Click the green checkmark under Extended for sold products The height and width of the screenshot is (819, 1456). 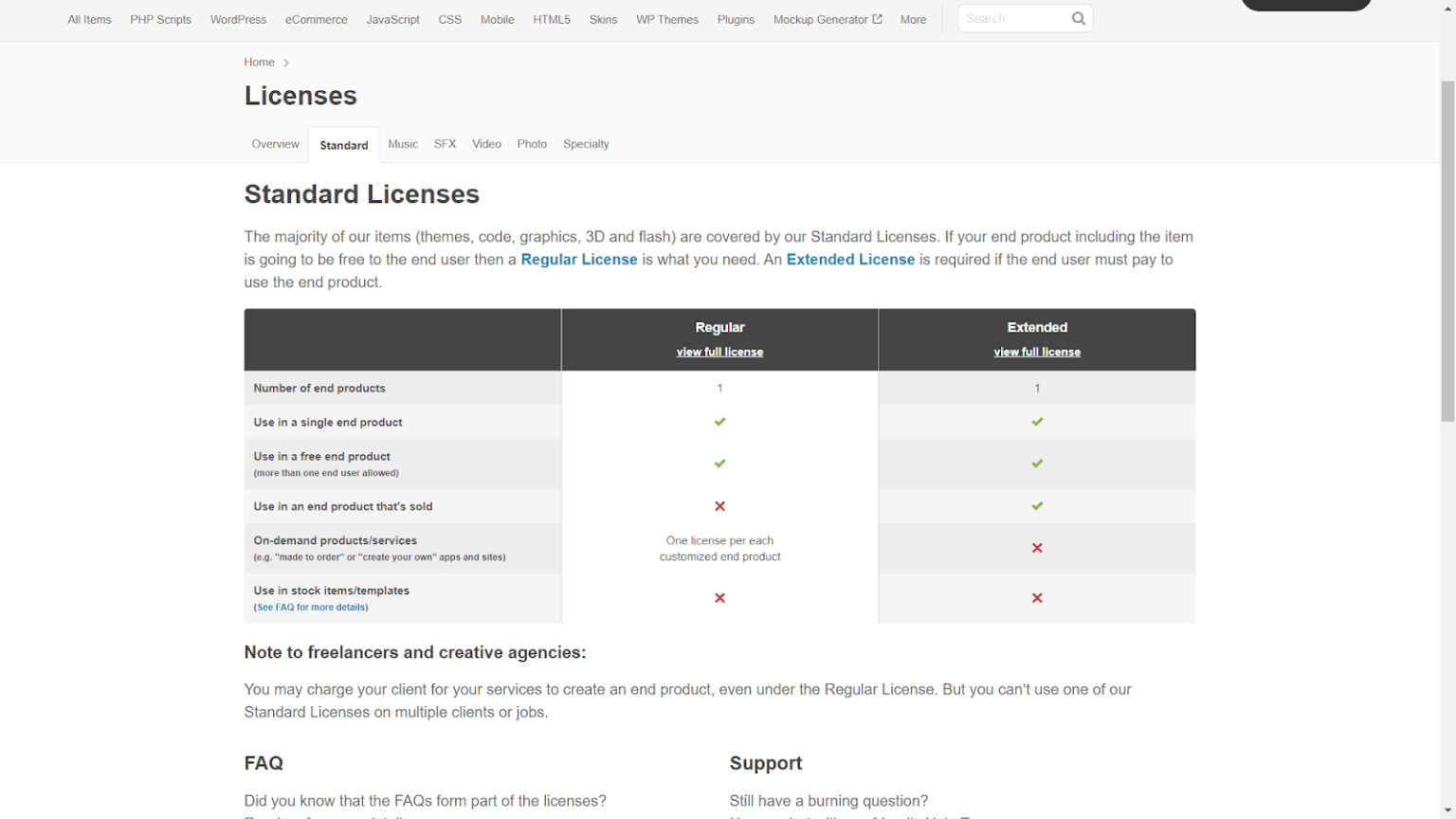(x=1036, y=505)
